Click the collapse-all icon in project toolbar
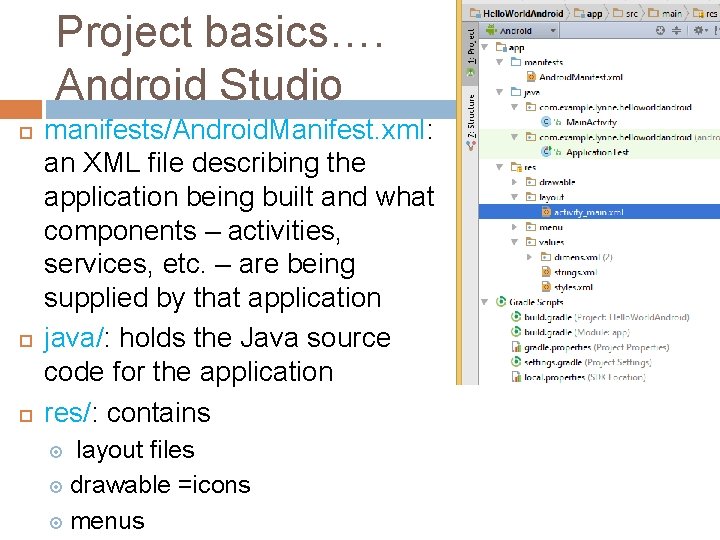This screenshot has height=540, width=720. 676,30
